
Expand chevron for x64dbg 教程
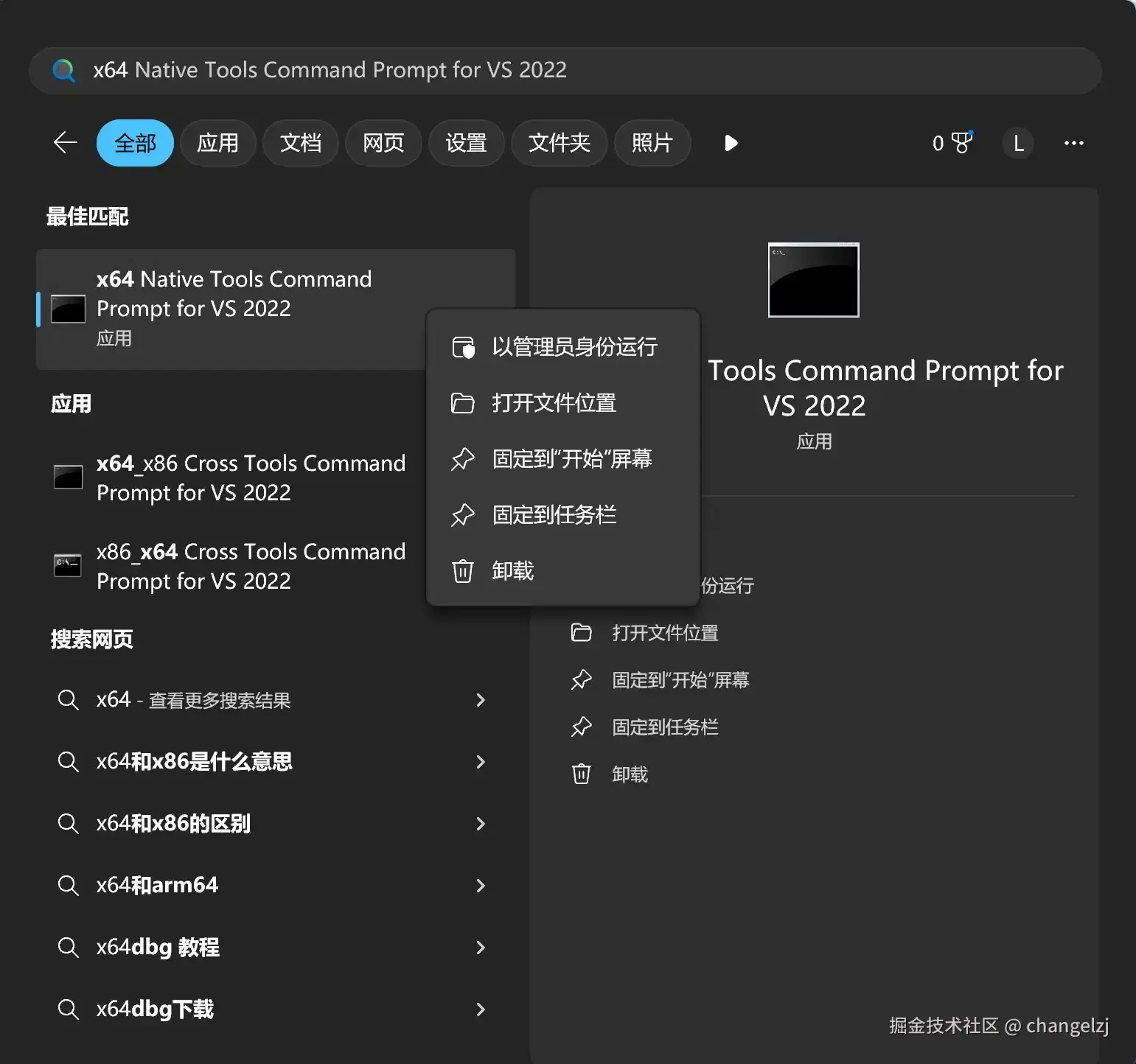[481, 948]
